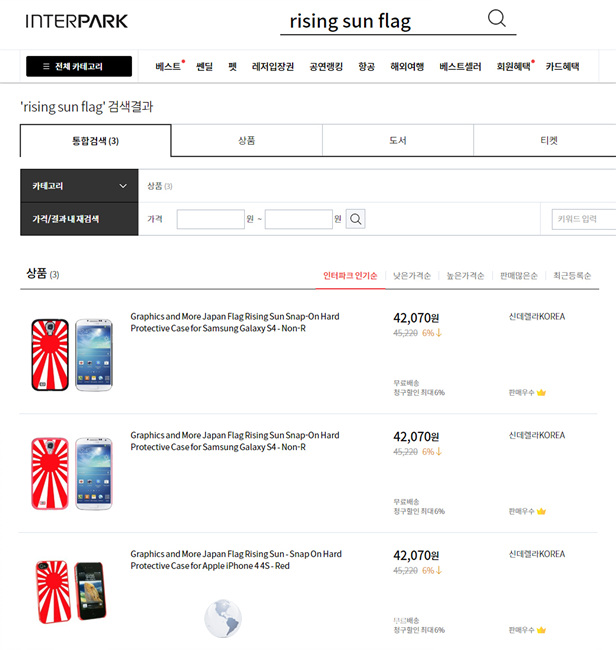Viewport: 616px width, 650px height.
Task: Open the 카드혜택 menu item
Action: [x=562, y=66]
